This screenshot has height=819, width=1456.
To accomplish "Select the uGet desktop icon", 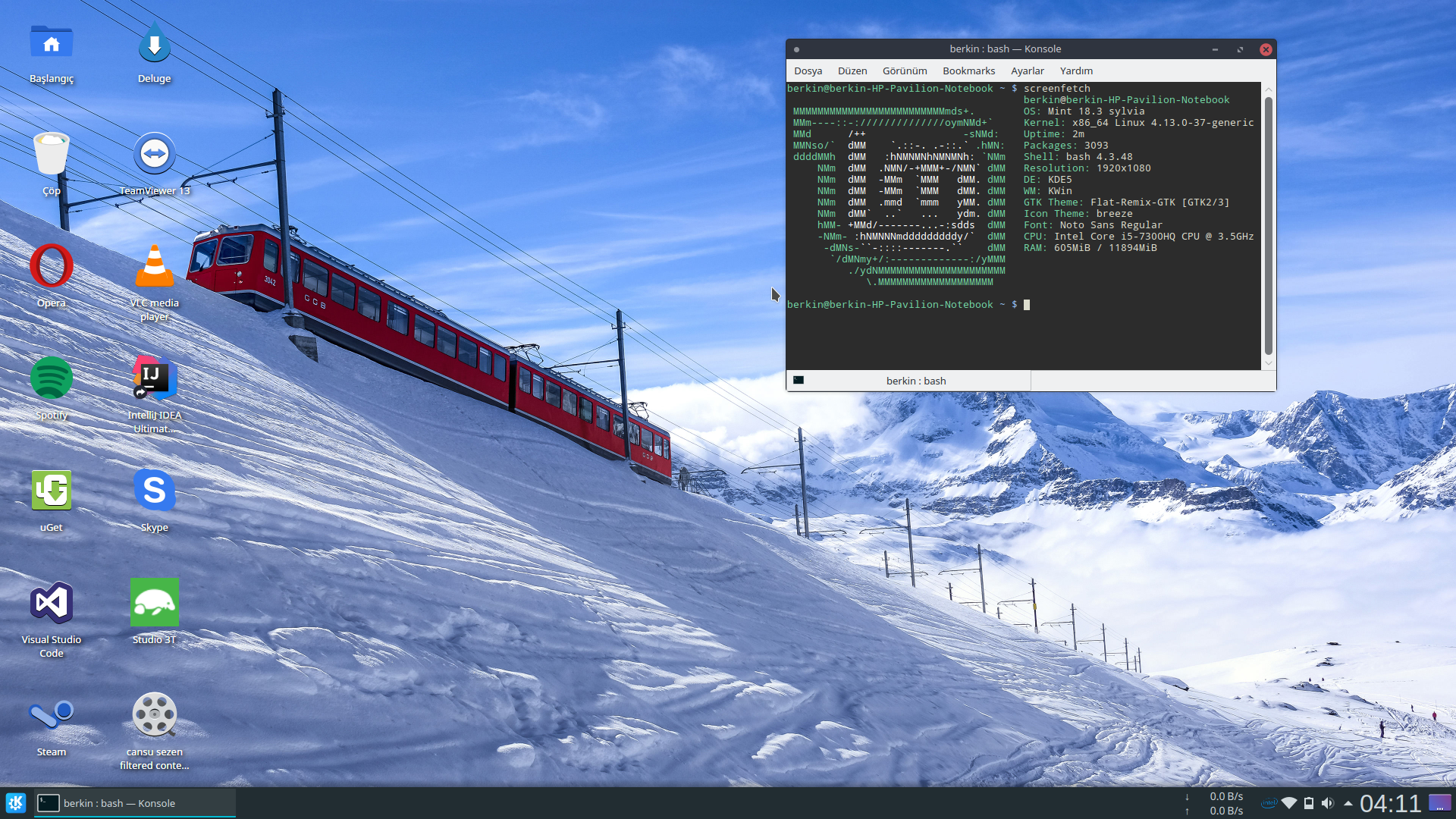I will tap(52, 490).
